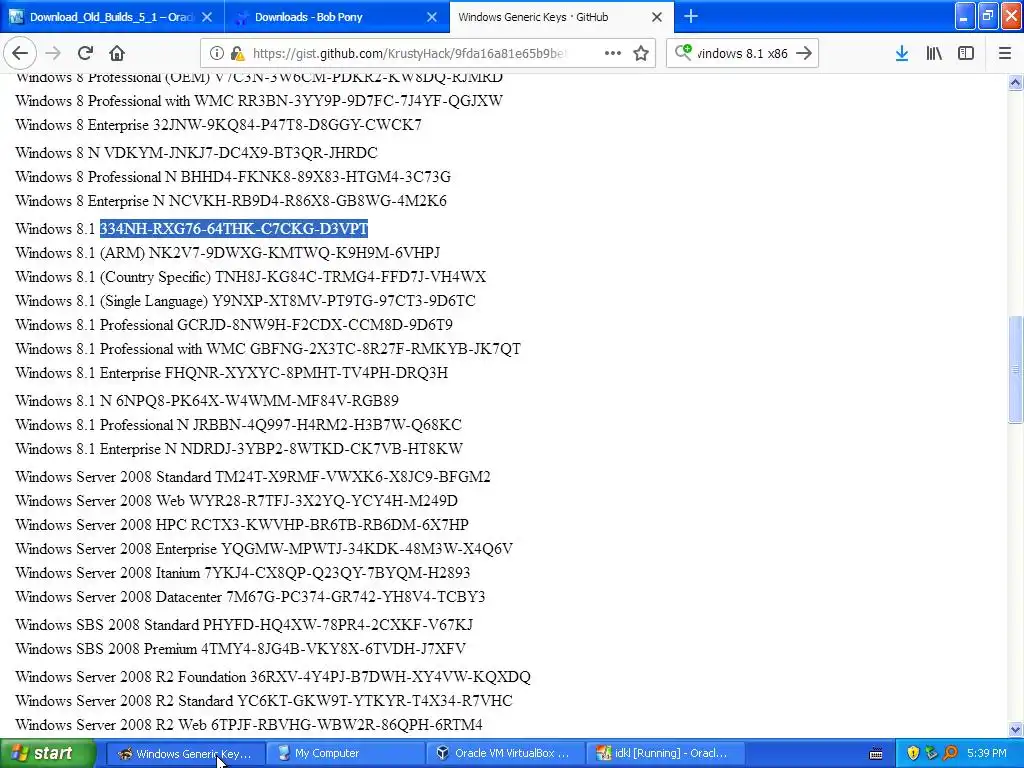
Task: Click the forward navigation arrow
Action: [53, 53]
